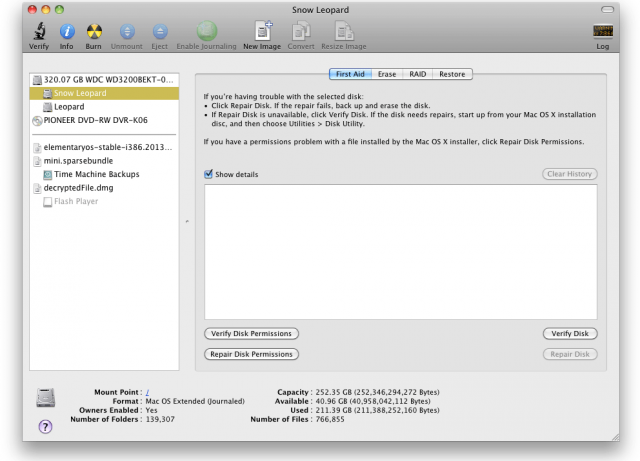Click the sidebar splitter handle dot

coord(187,221)
